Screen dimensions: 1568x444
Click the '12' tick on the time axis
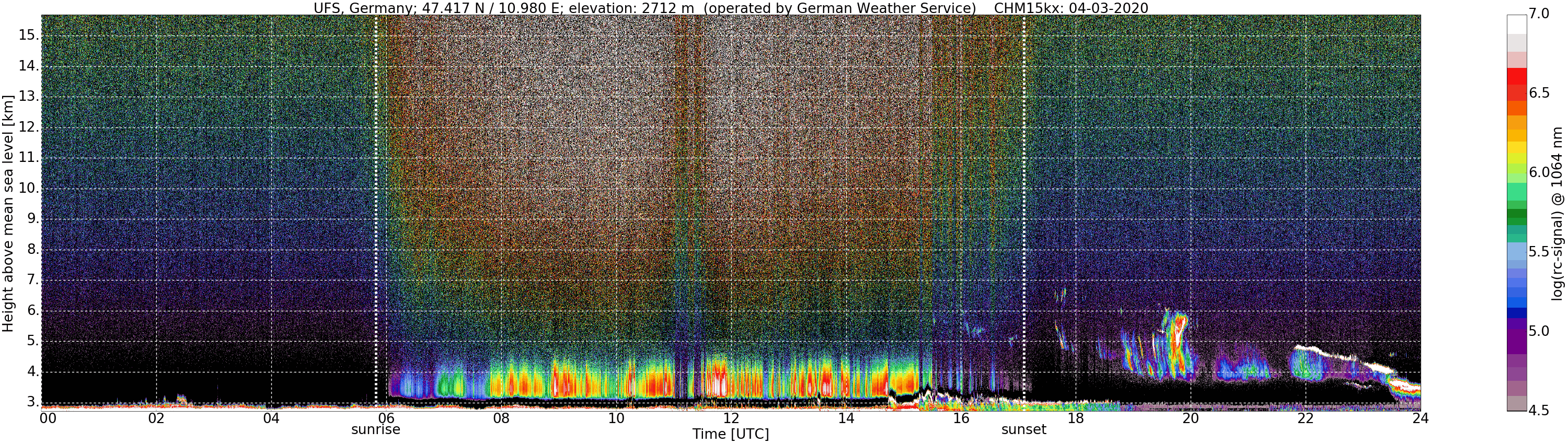point(731,418)
